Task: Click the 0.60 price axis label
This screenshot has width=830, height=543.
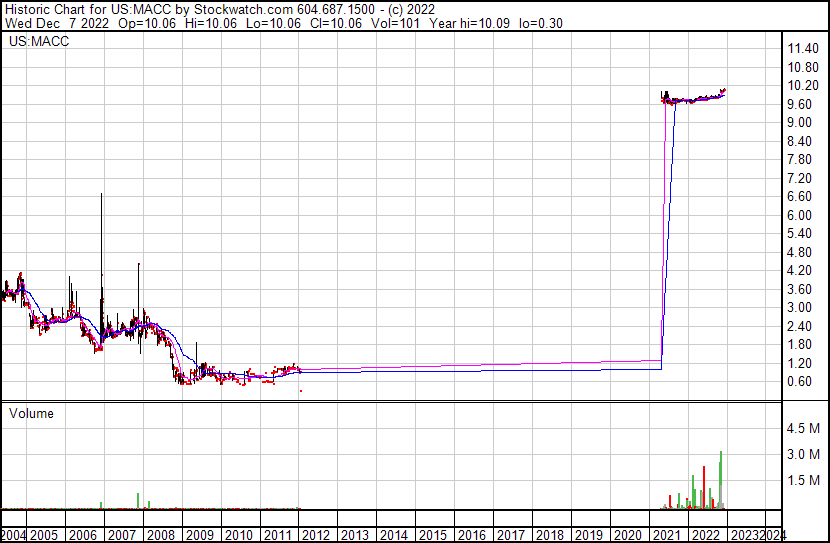Action: pos(799,381)
